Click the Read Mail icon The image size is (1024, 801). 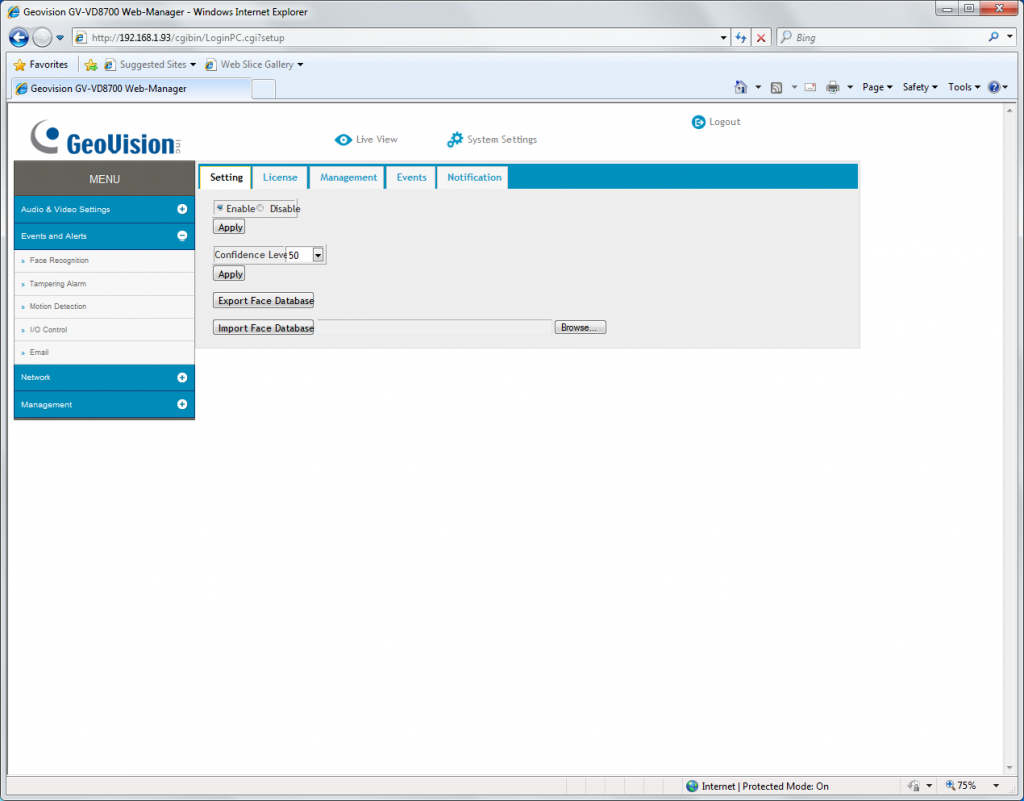[810, 87]
